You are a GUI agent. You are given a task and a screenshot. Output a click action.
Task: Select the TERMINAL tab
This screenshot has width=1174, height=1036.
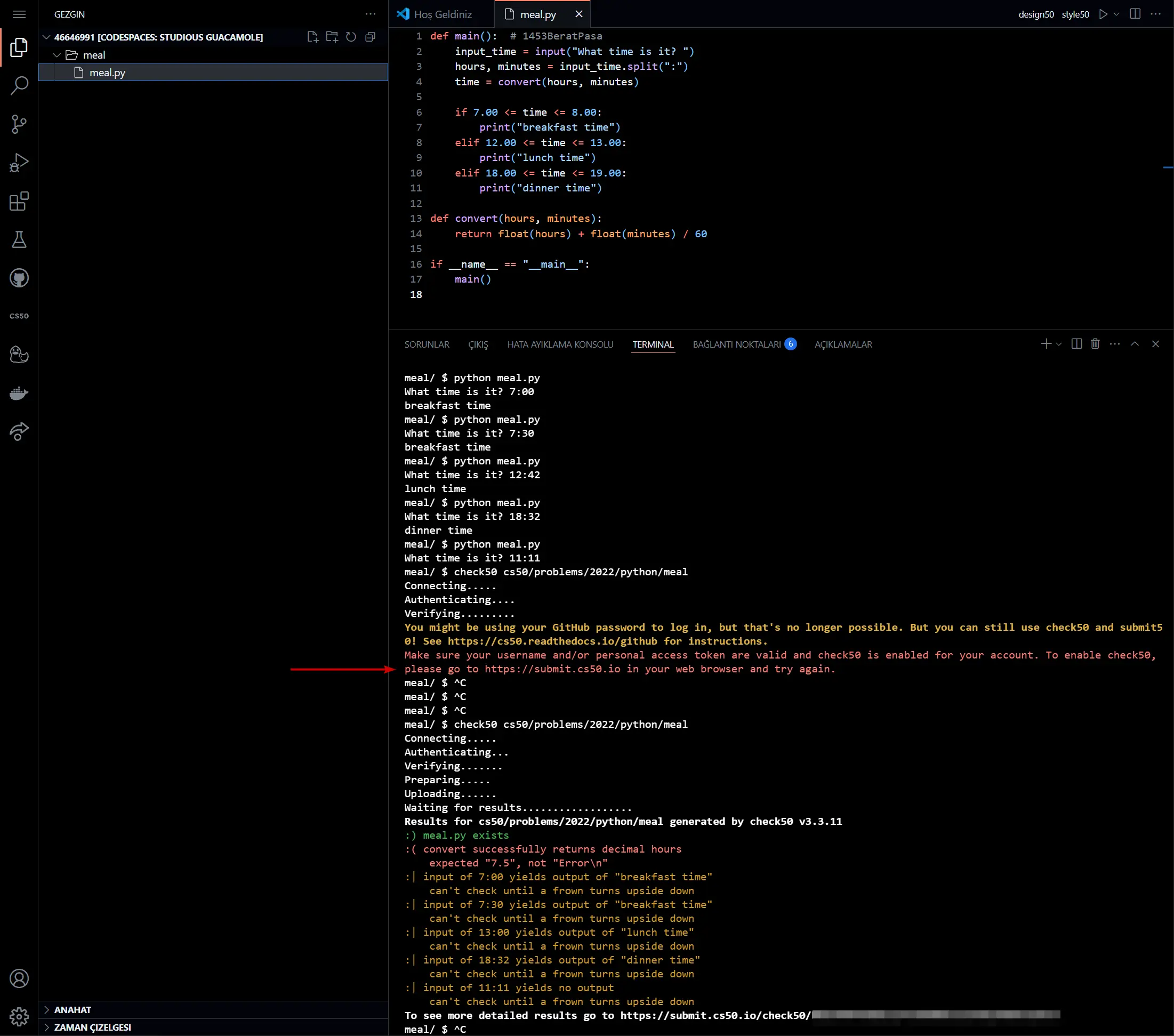point(653,344)
